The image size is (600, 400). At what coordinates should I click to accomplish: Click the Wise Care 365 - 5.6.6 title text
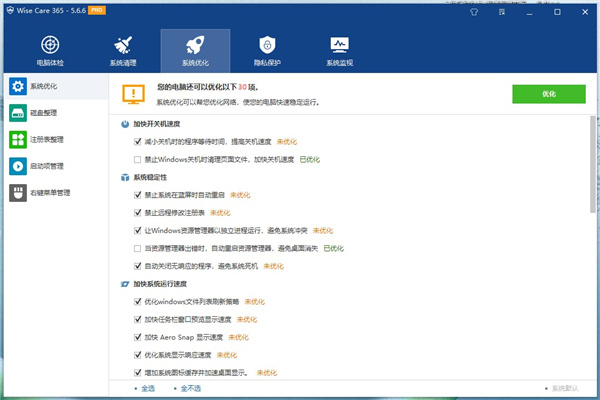[x=51, y=10]
